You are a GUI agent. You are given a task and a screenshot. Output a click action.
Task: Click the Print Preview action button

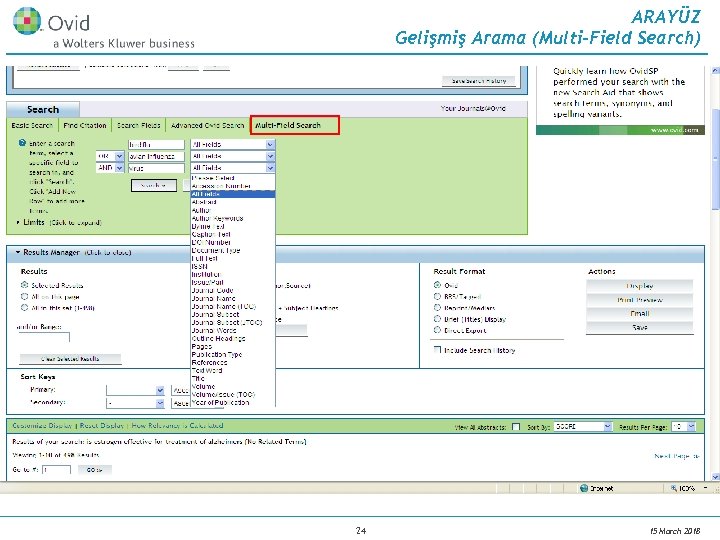(640, 300)
